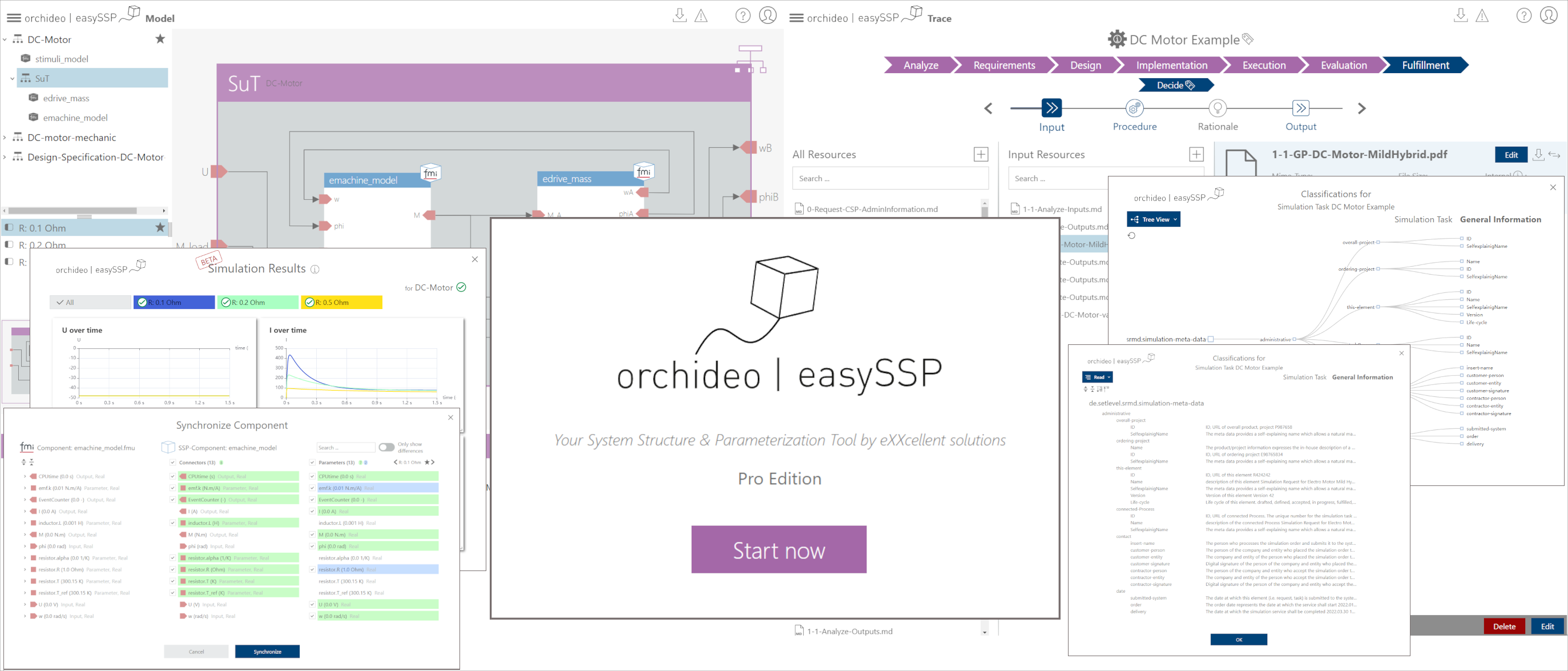The image size is (1568, 671).
Task: Click search field in Synchronize Component dialog
Action: (x=346, y=448)
